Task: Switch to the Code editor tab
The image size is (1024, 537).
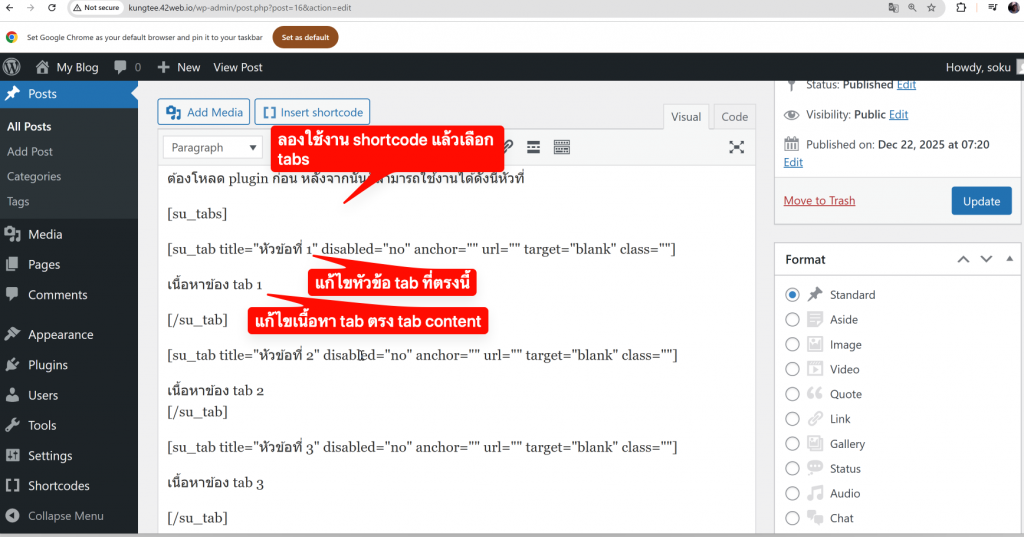Action: click(x=734, y=117)
